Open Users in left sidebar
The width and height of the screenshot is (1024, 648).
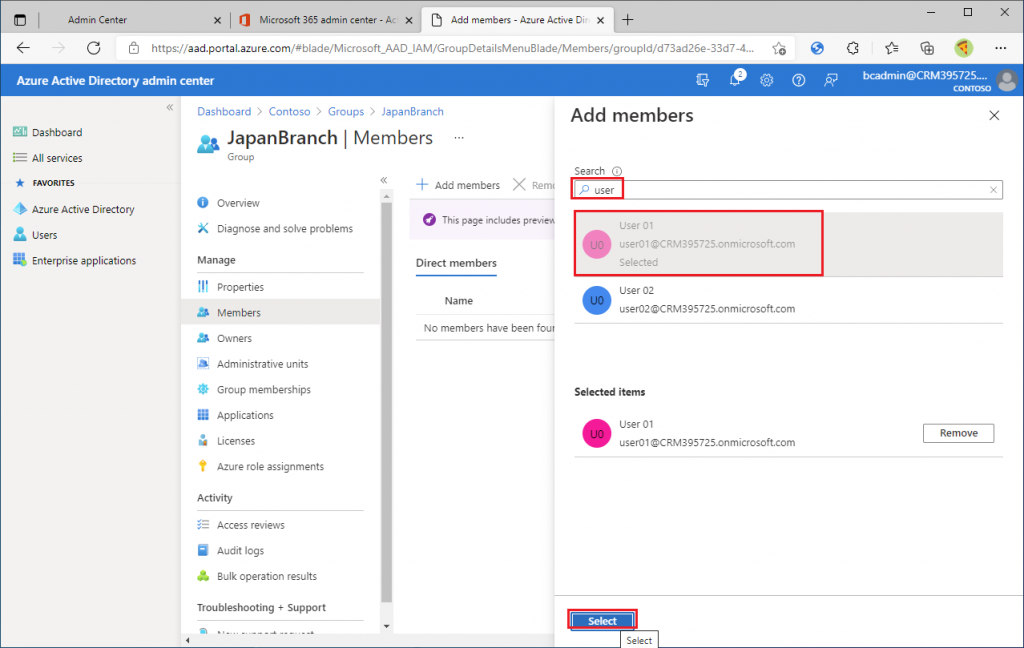44,235
